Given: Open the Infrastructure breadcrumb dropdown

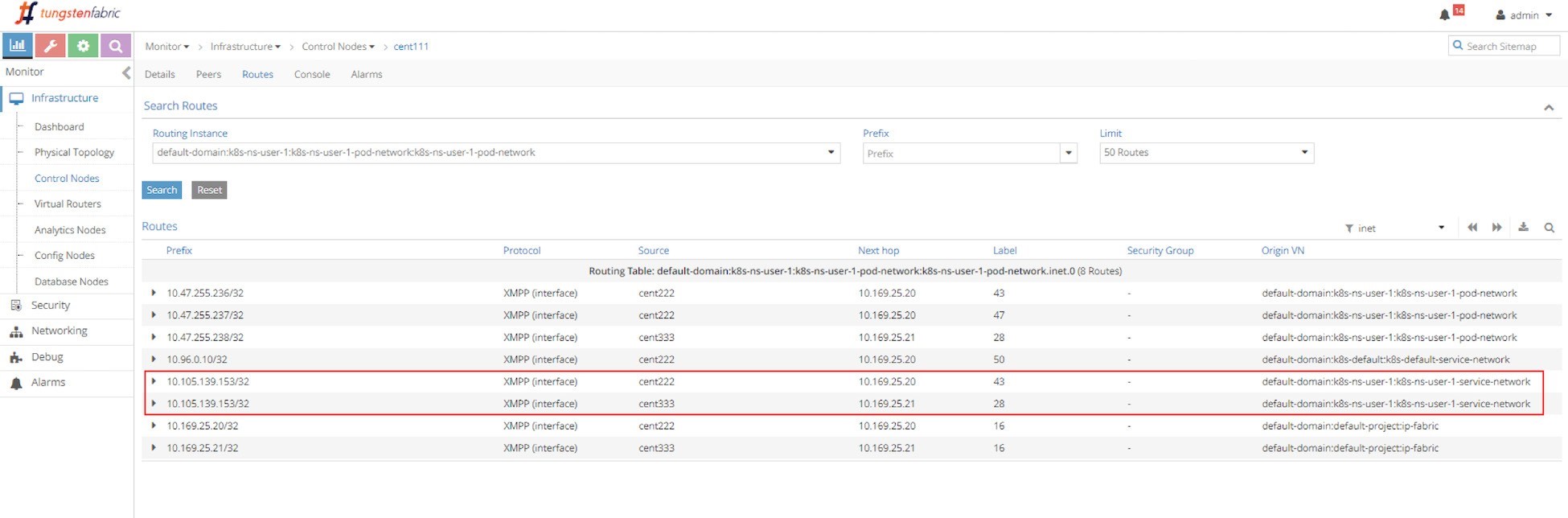Looking at the screenshot, I should coord(245,47).
